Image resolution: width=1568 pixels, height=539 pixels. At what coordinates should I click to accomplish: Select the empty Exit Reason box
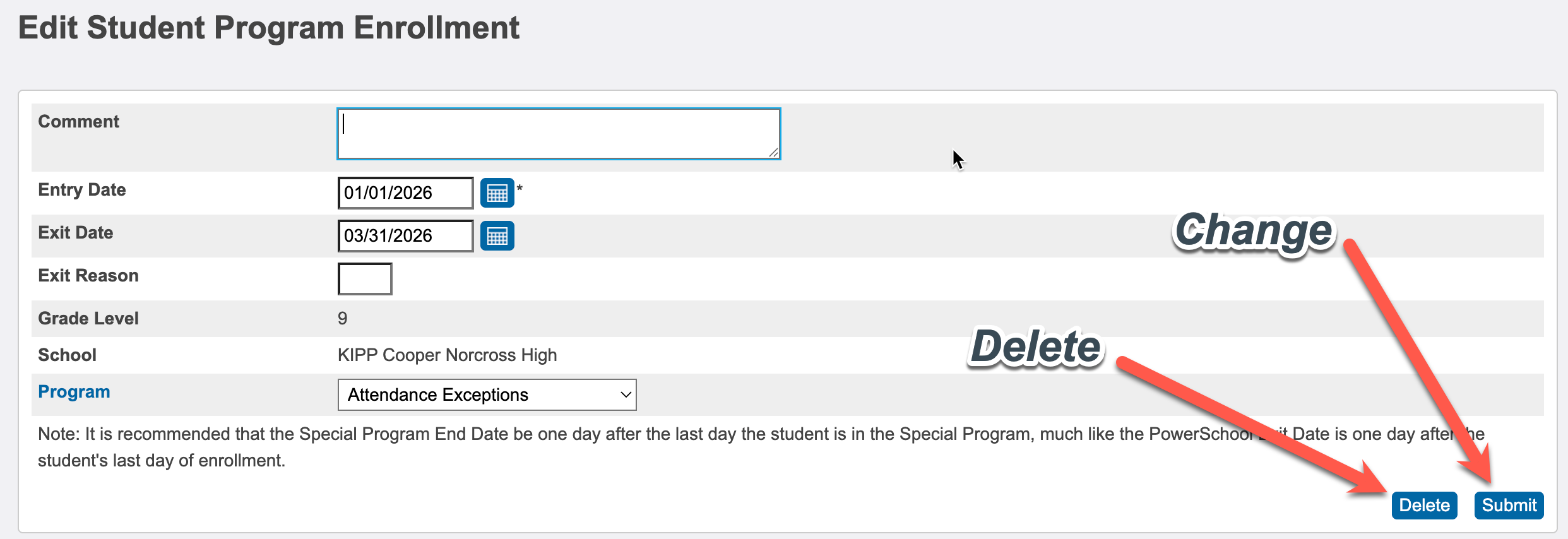(365, 279)
